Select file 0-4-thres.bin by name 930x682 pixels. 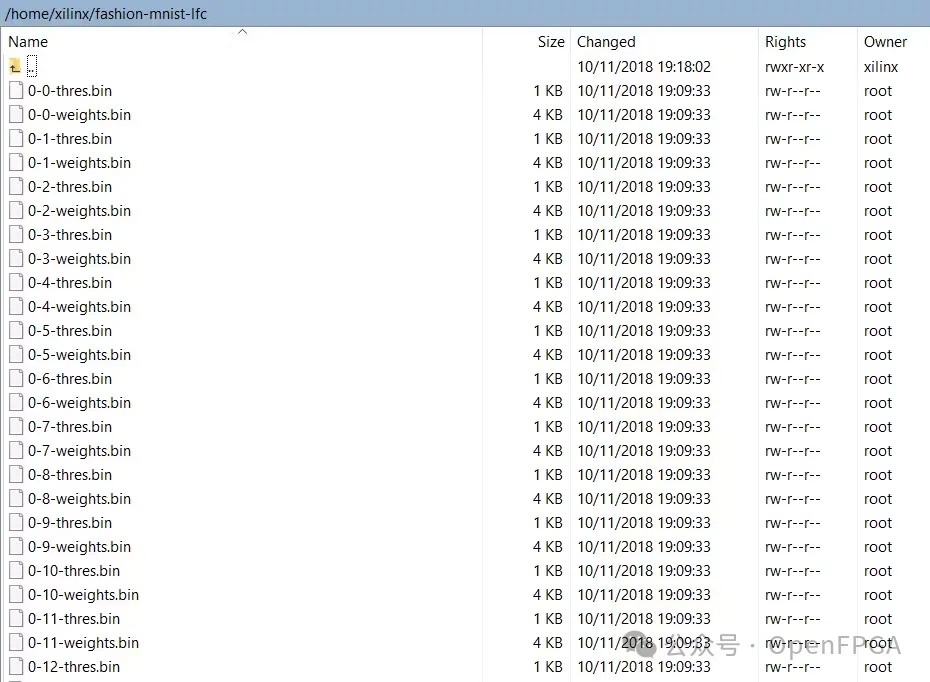(70, 283)
